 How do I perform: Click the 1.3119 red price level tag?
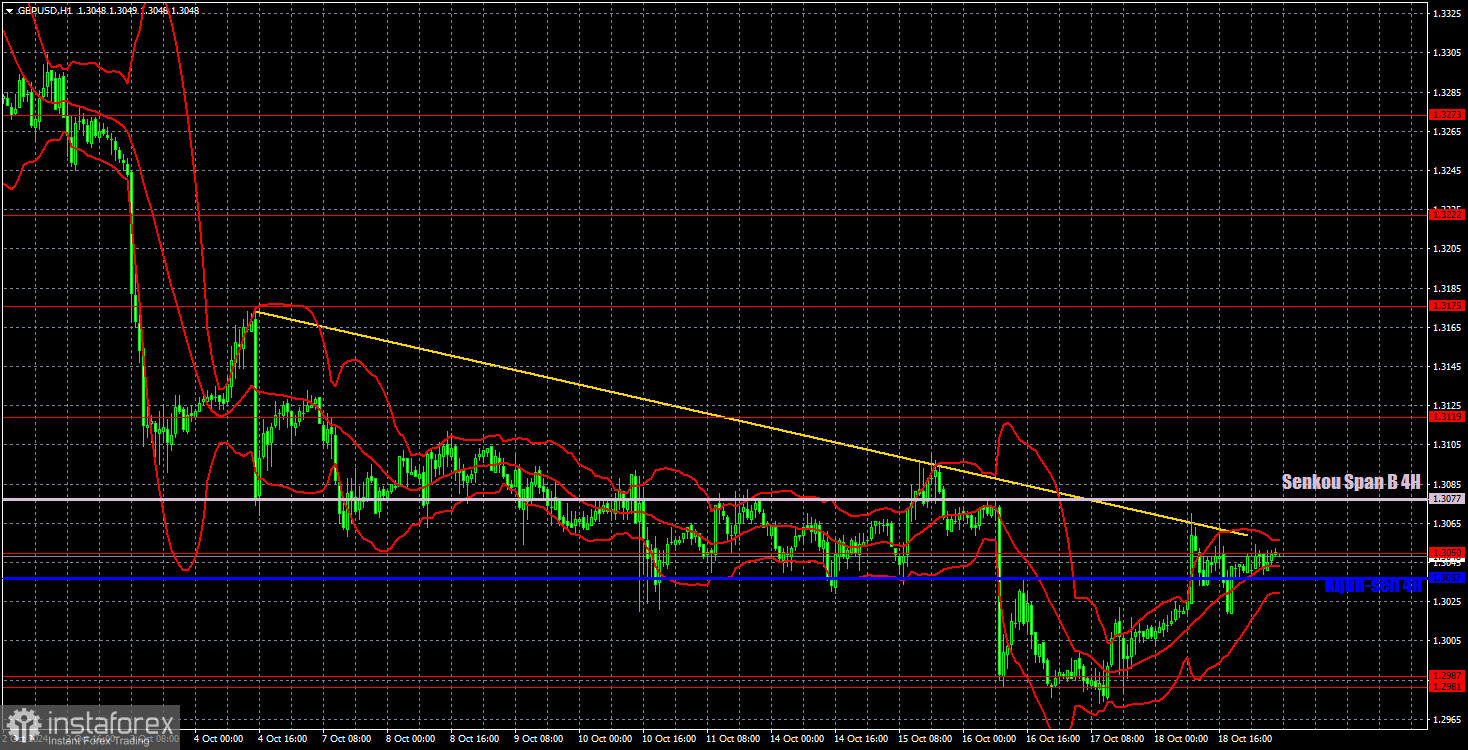[1448, 416]
